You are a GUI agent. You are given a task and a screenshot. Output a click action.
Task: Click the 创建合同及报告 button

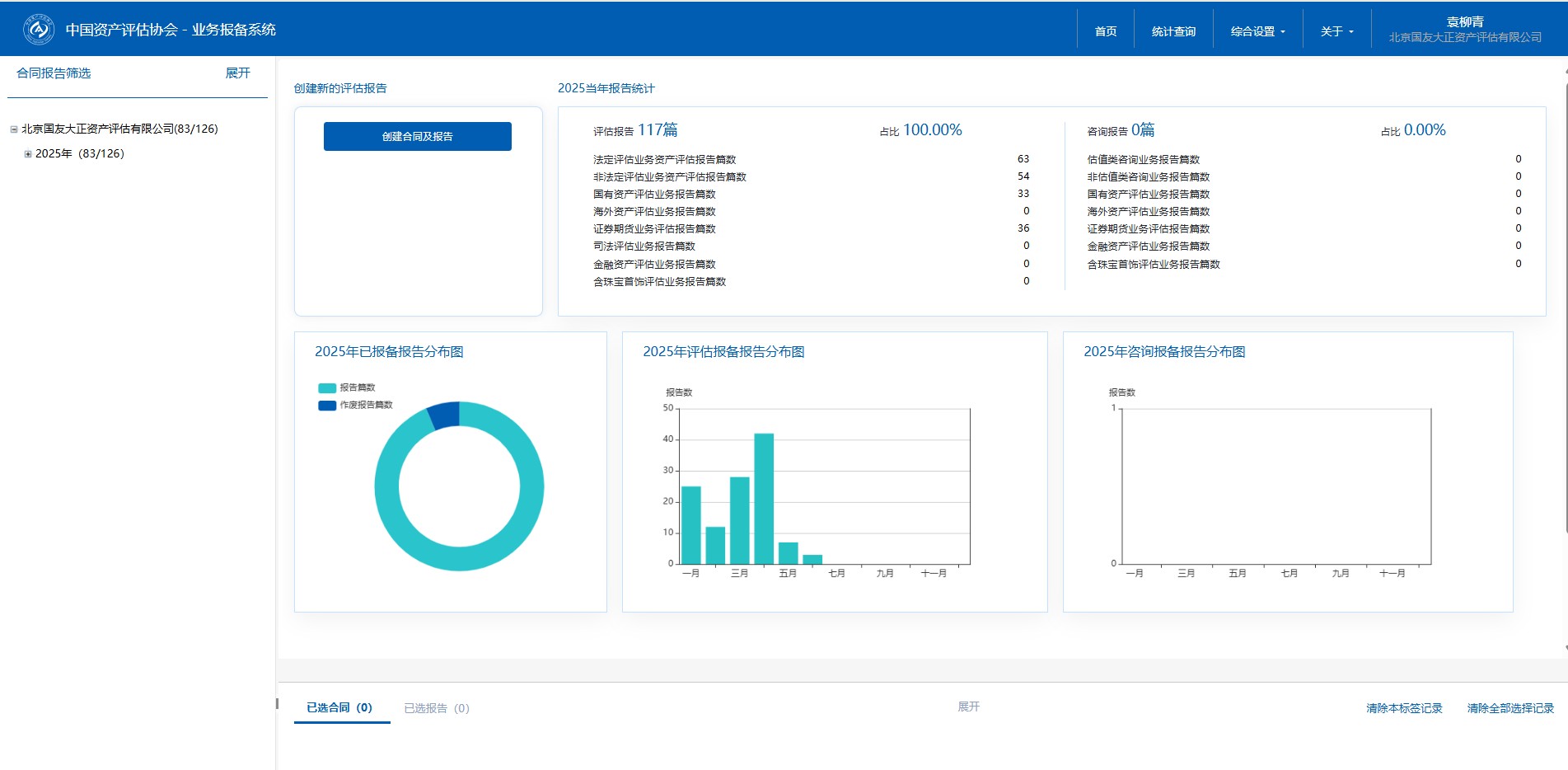pyautogui.click(x=417, y=137)
